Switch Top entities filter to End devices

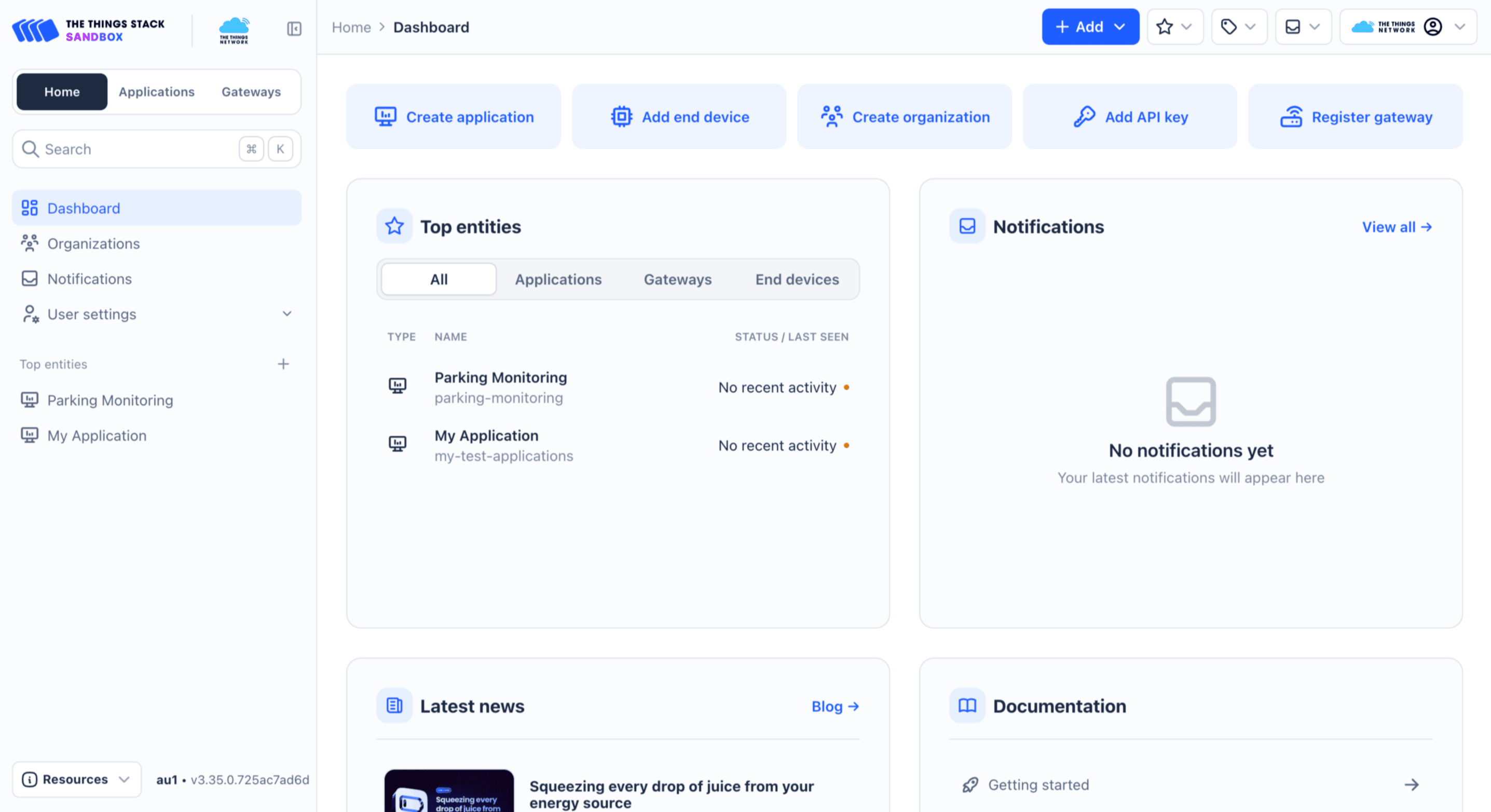(797, 280)
